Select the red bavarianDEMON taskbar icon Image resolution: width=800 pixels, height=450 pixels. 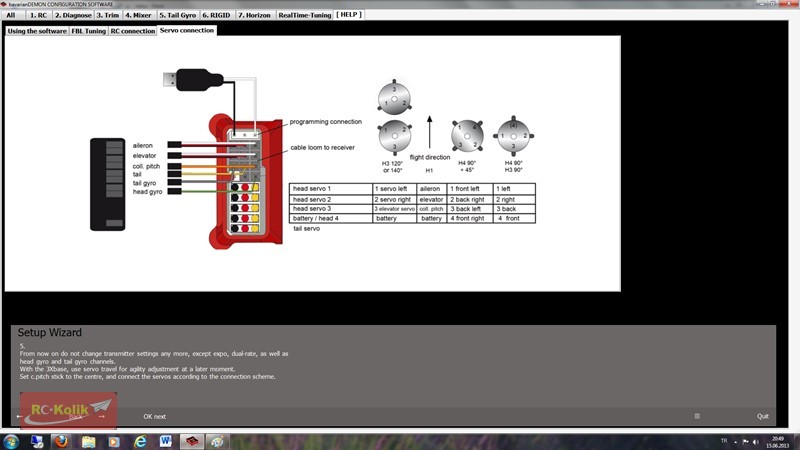(x=192, y=441)
